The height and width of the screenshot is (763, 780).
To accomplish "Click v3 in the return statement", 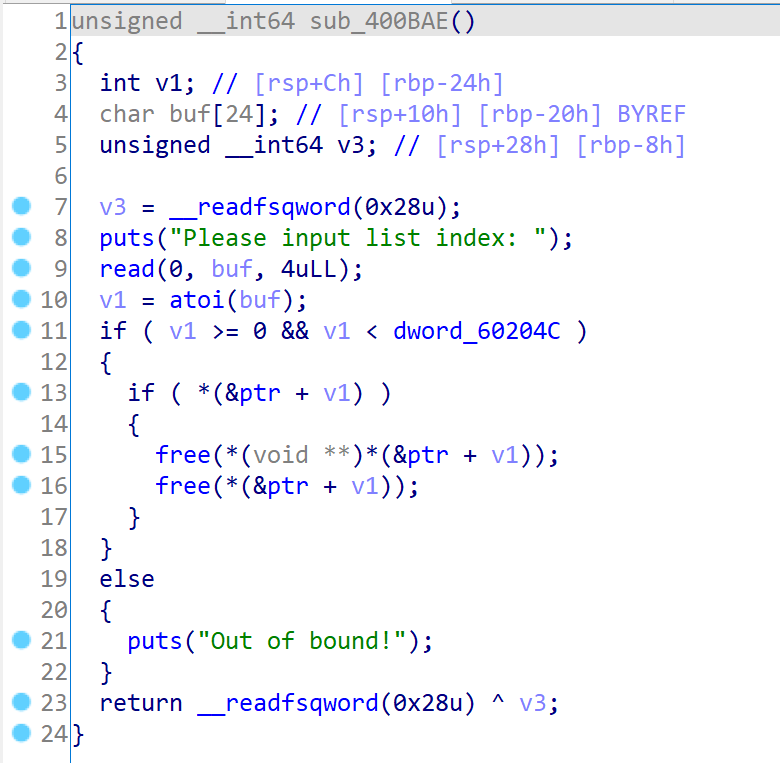I will [x=533, y=703].
